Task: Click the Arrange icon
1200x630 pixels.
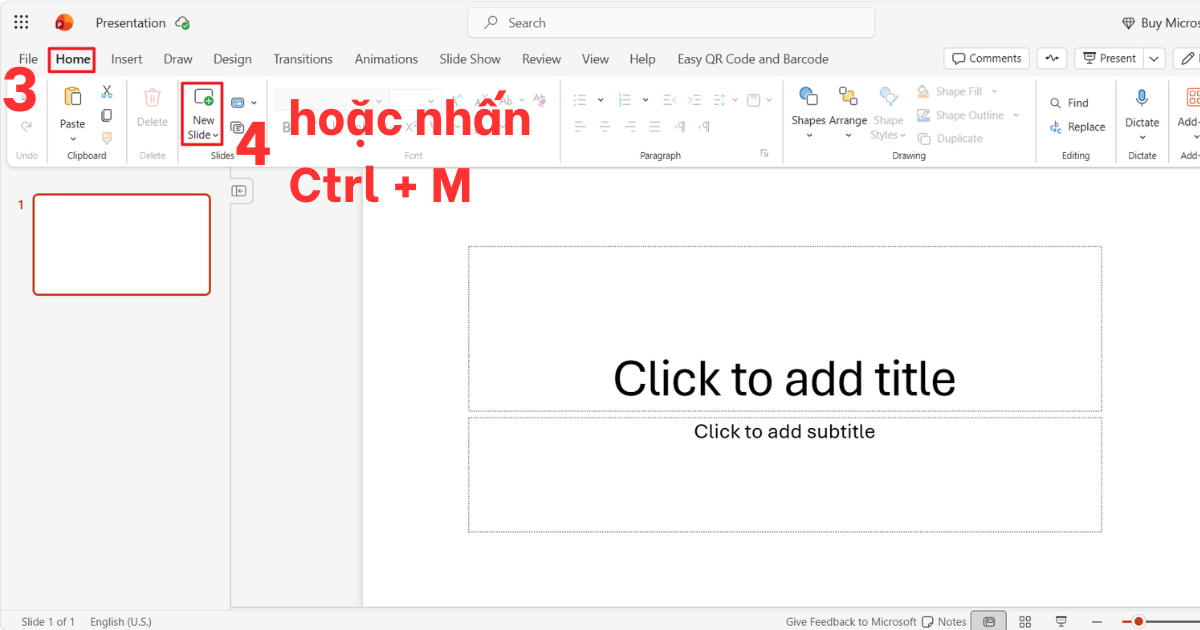Action: click(848, 97)
